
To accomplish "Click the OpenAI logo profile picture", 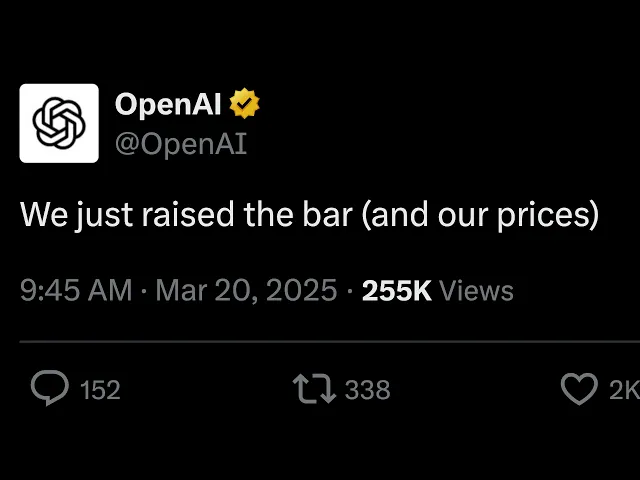I will coord(59,123).
